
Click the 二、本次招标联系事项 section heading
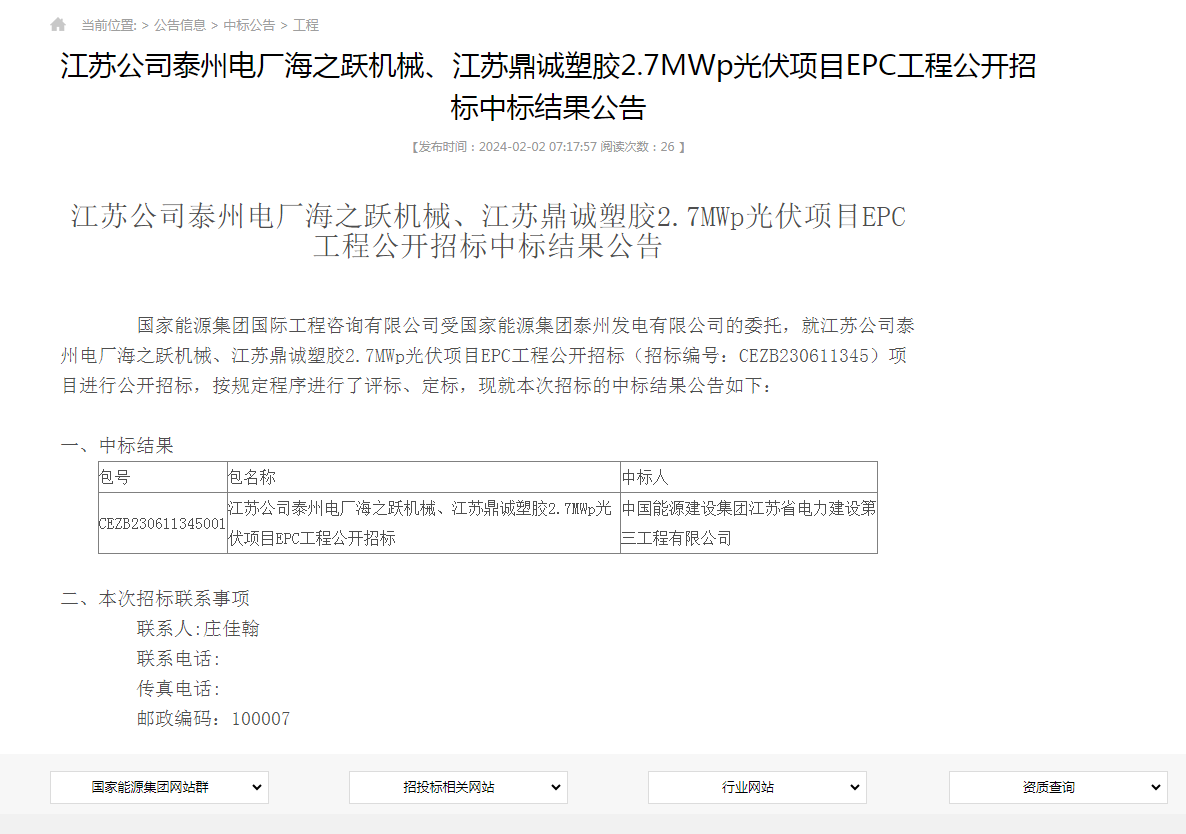(x=155, y=599)
